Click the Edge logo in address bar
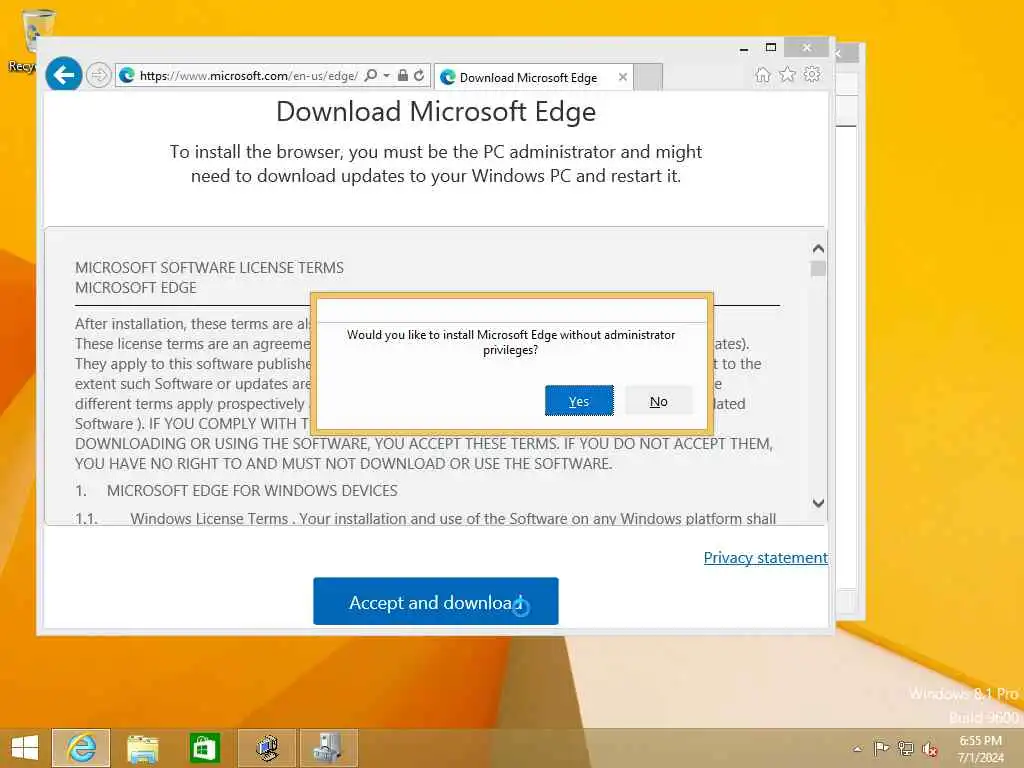This screenshot has width=1024, height=768. coord(127,76)
